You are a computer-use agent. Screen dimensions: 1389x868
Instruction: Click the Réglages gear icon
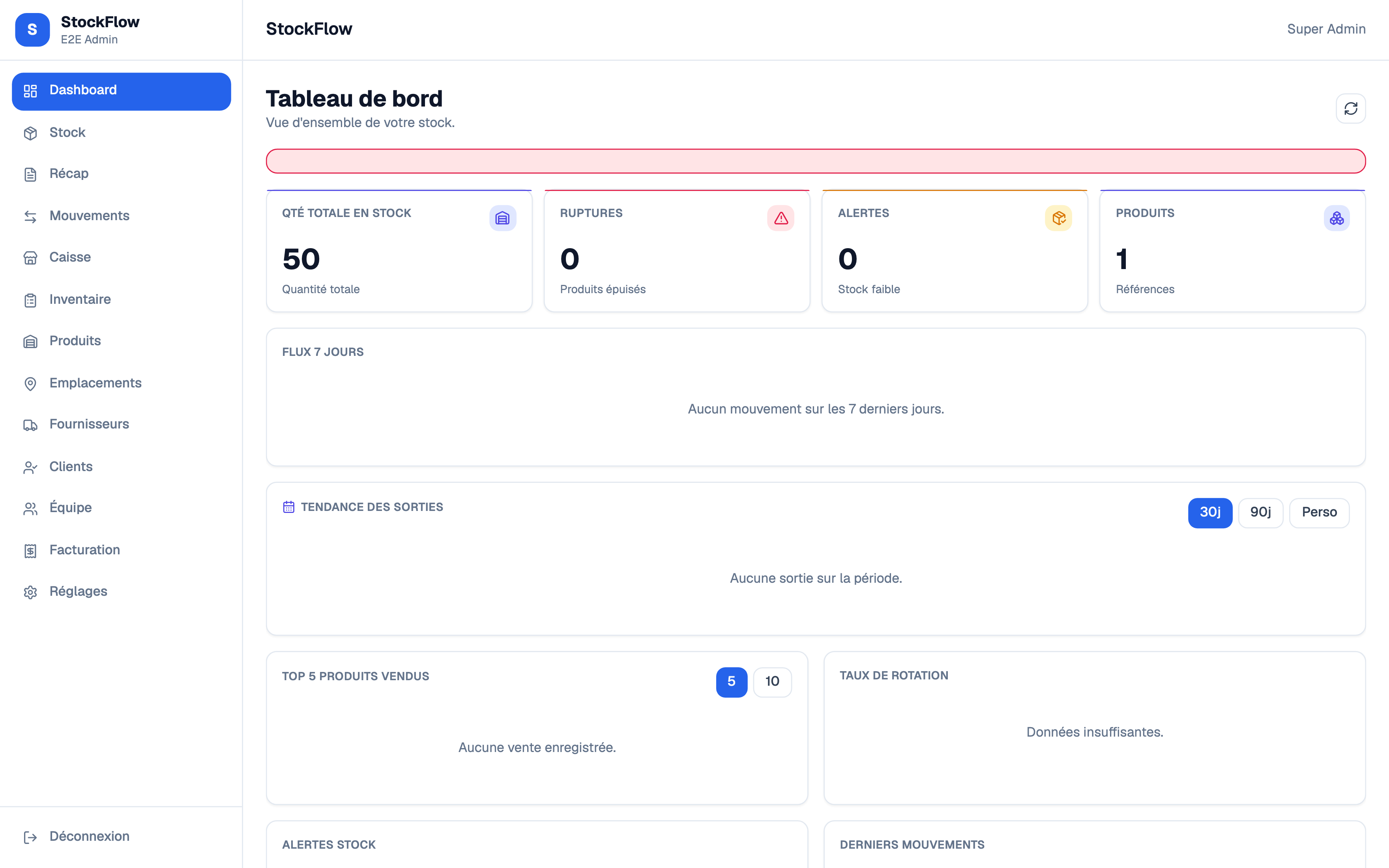30,592
